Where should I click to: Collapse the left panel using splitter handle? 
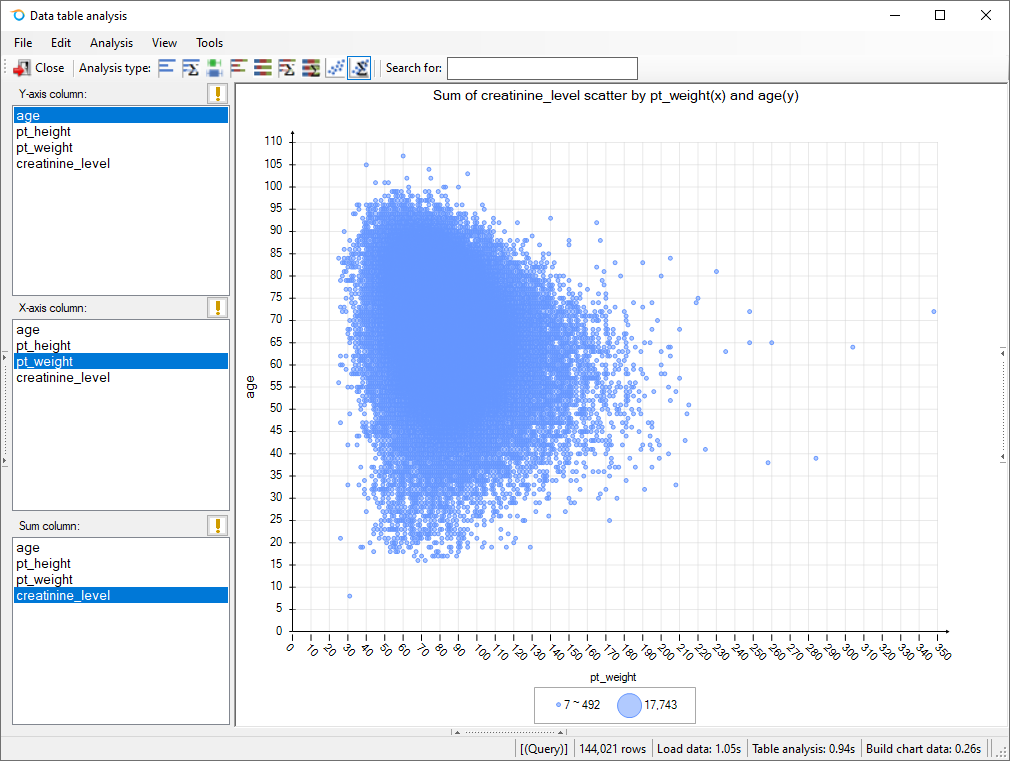click(4, 408)
